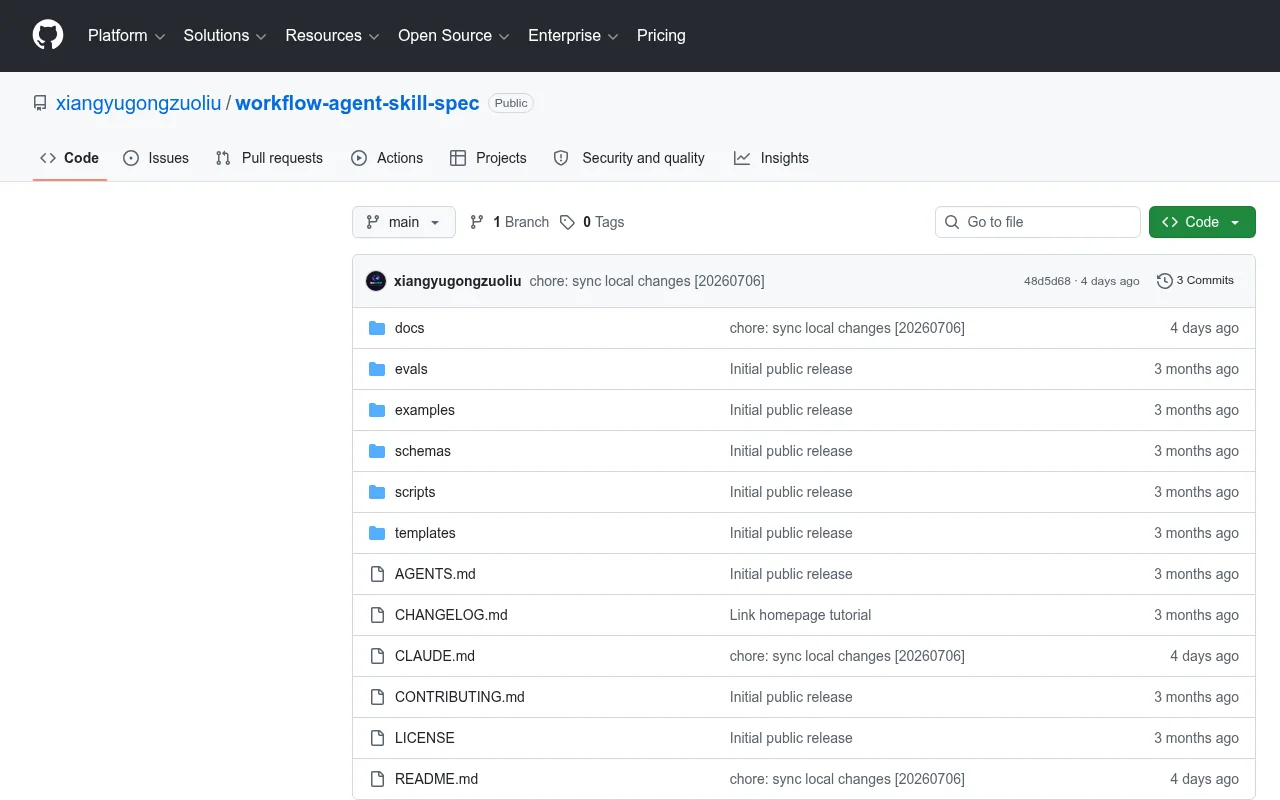The width and height of the screenshot is (1280, 800).
Task: Open the evals folder
Action: click(411, 369)
